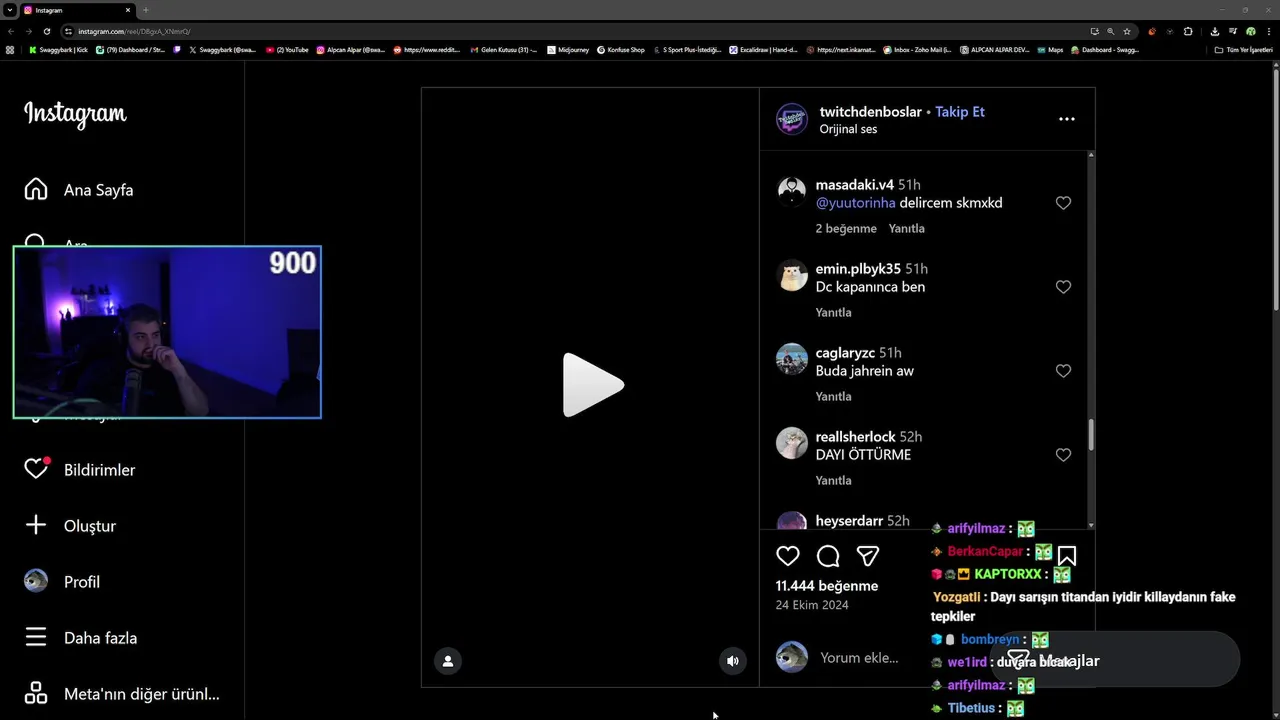This screenshot has height=720, width=1280.
Task: Open emin.plbyk35's username
Action: pos(858,269)
